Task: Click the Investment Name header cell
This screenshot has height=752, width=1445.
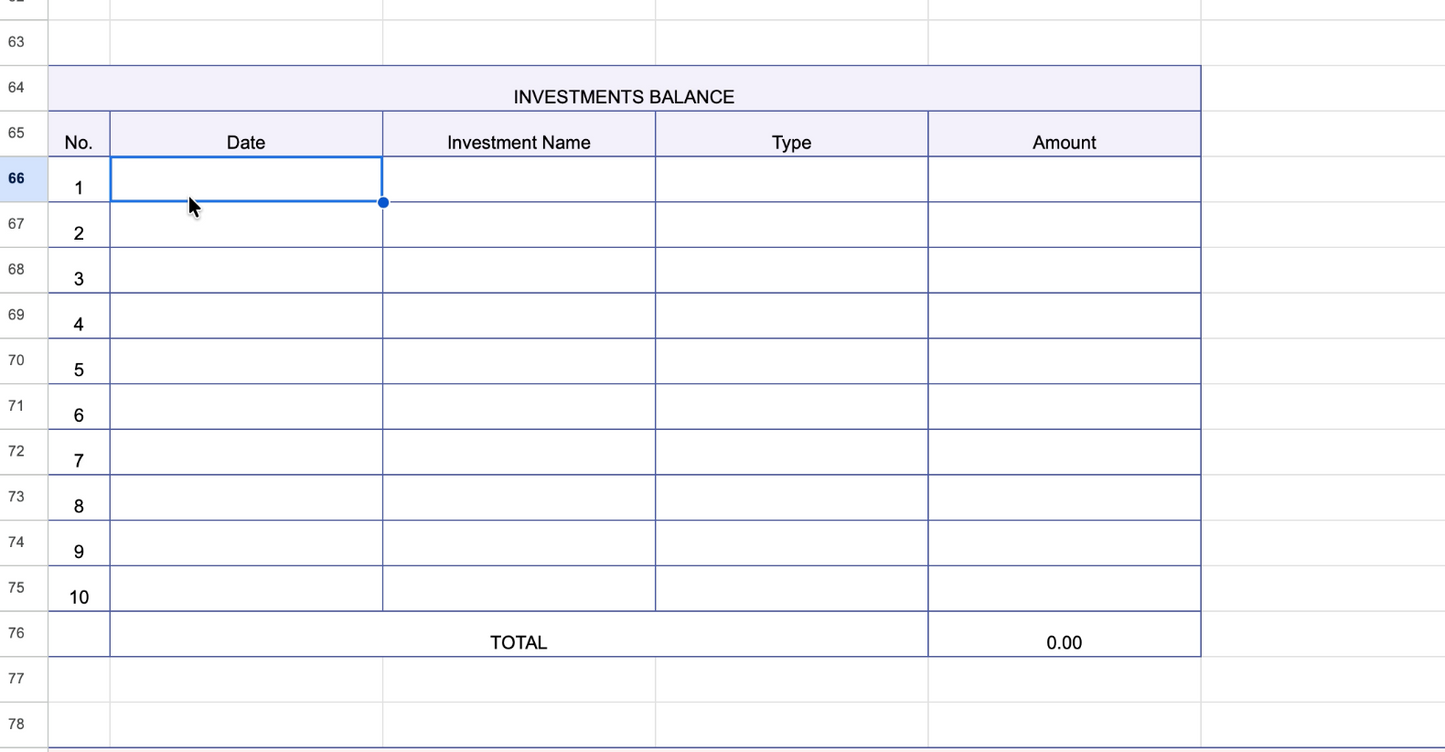Action: pyautogui.click(x=519, y=134)
